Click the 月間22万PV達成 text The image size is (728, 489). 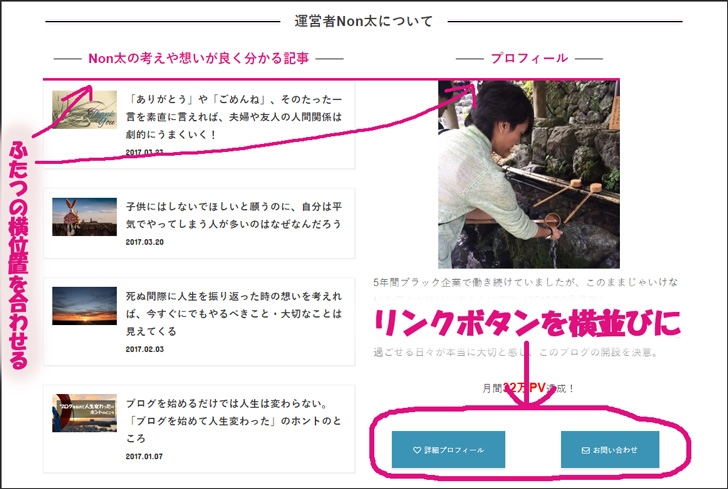pyautogui.click(x=528, y=387)
